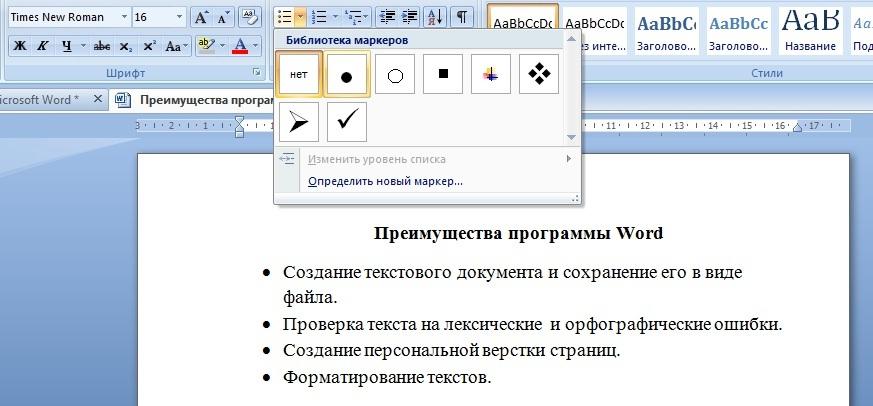873x406 pixels.
Task: Click the heading 'Преимущества программы Word'
Action: (518, 233)
